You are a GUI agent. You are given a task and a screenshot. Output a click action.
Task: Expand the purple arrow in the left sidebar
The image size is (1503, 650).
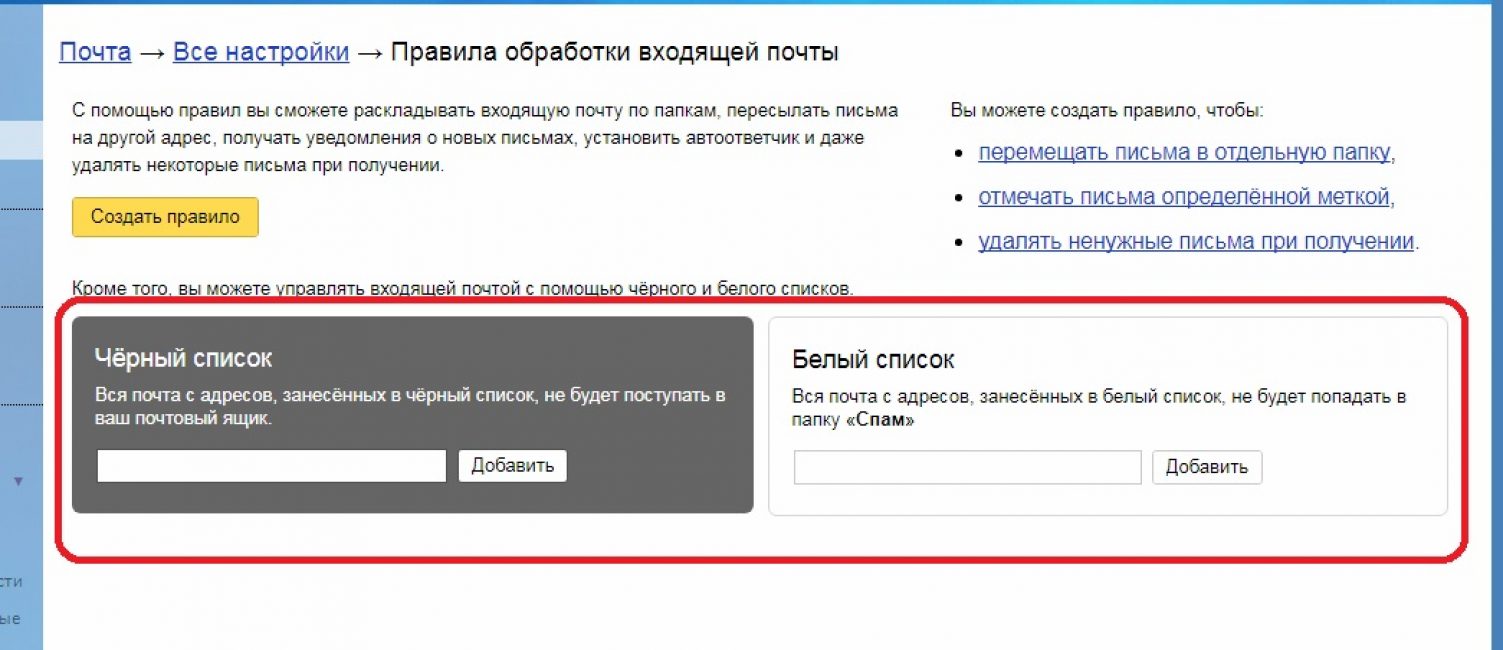(x=18, y=482)
